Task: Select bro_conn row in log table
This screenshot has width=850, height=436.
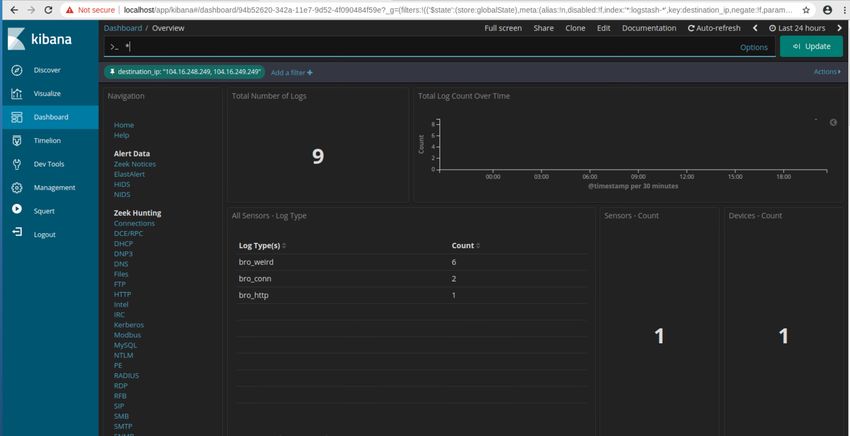Action: (412, 279)
